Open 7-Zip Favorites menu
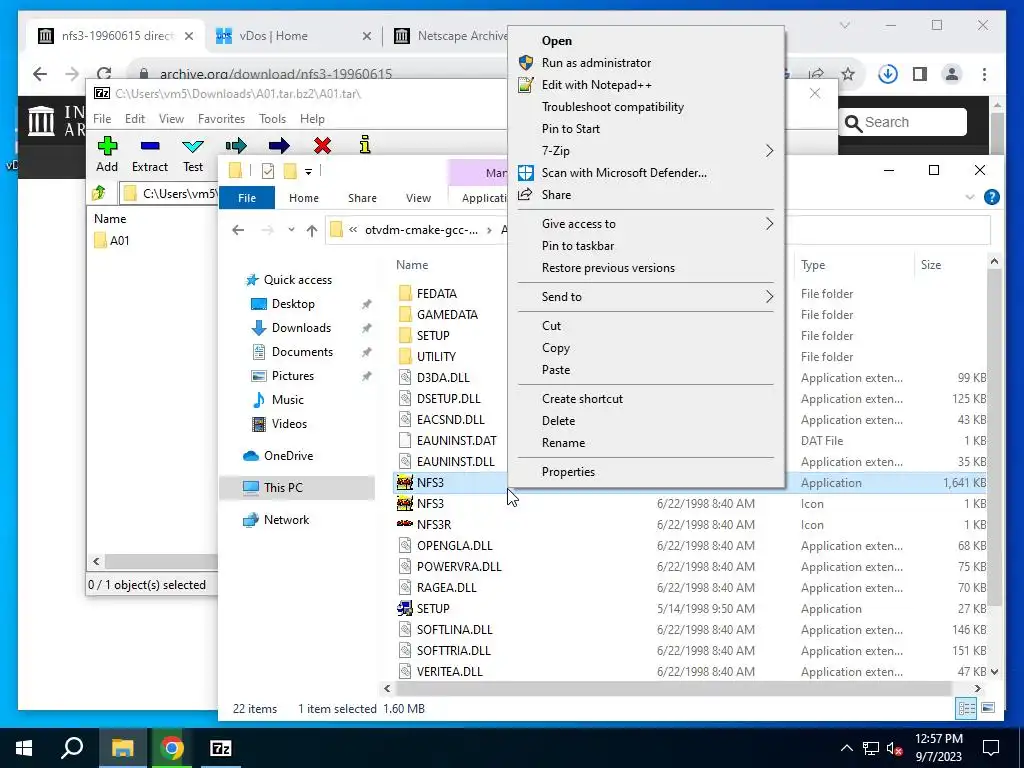 click(221, 119)
